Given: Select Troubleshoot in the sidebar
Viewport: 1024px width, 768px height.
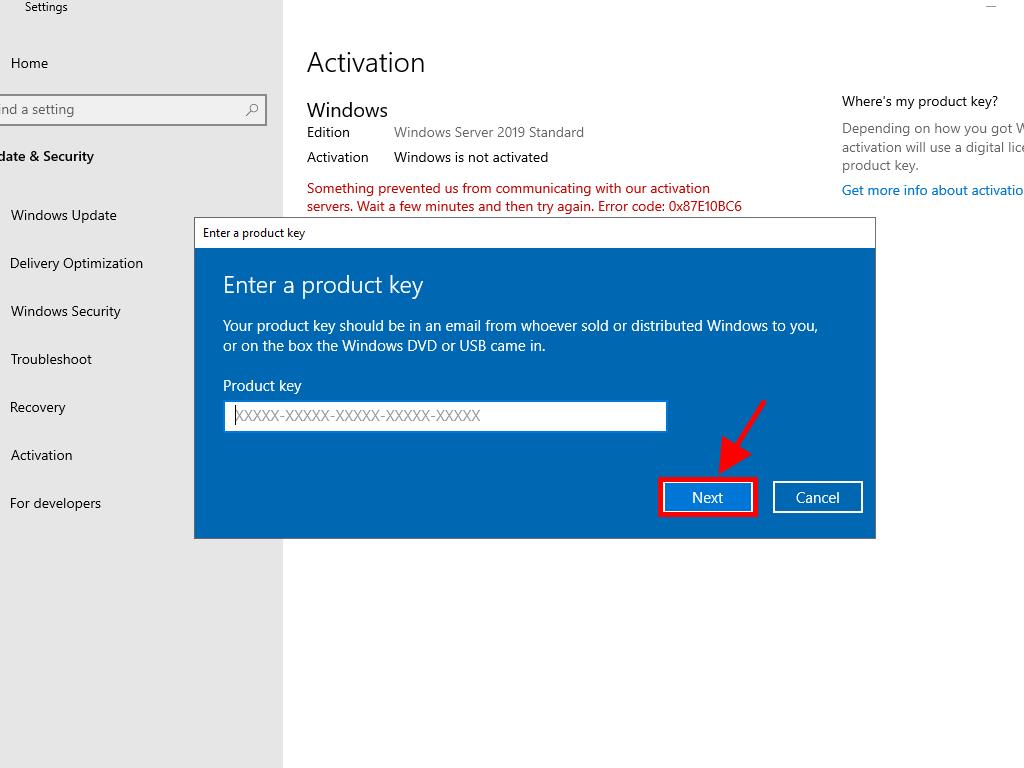Looking at the screenshot, I should [x=51, y=359].
